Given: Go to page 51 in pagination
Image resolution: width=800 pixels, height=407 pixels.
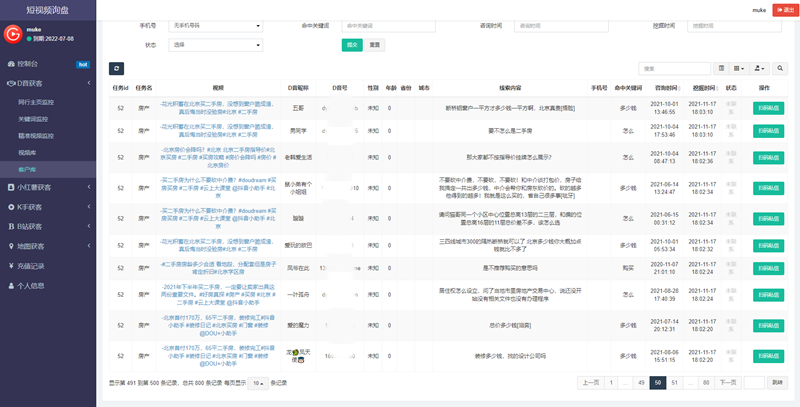Looking at the screenshot, I should click(x=676, y=383).
